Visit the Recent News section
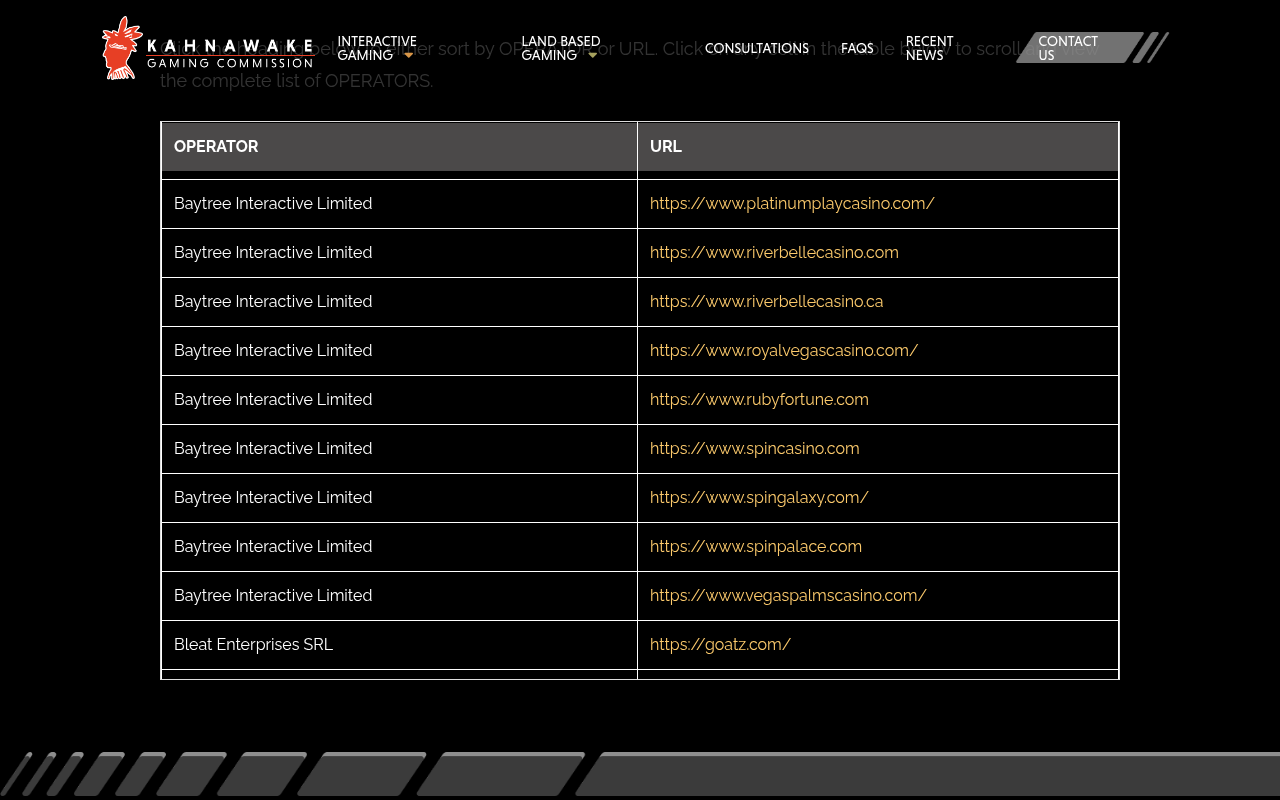1280x800 pixels. point(929,48)
